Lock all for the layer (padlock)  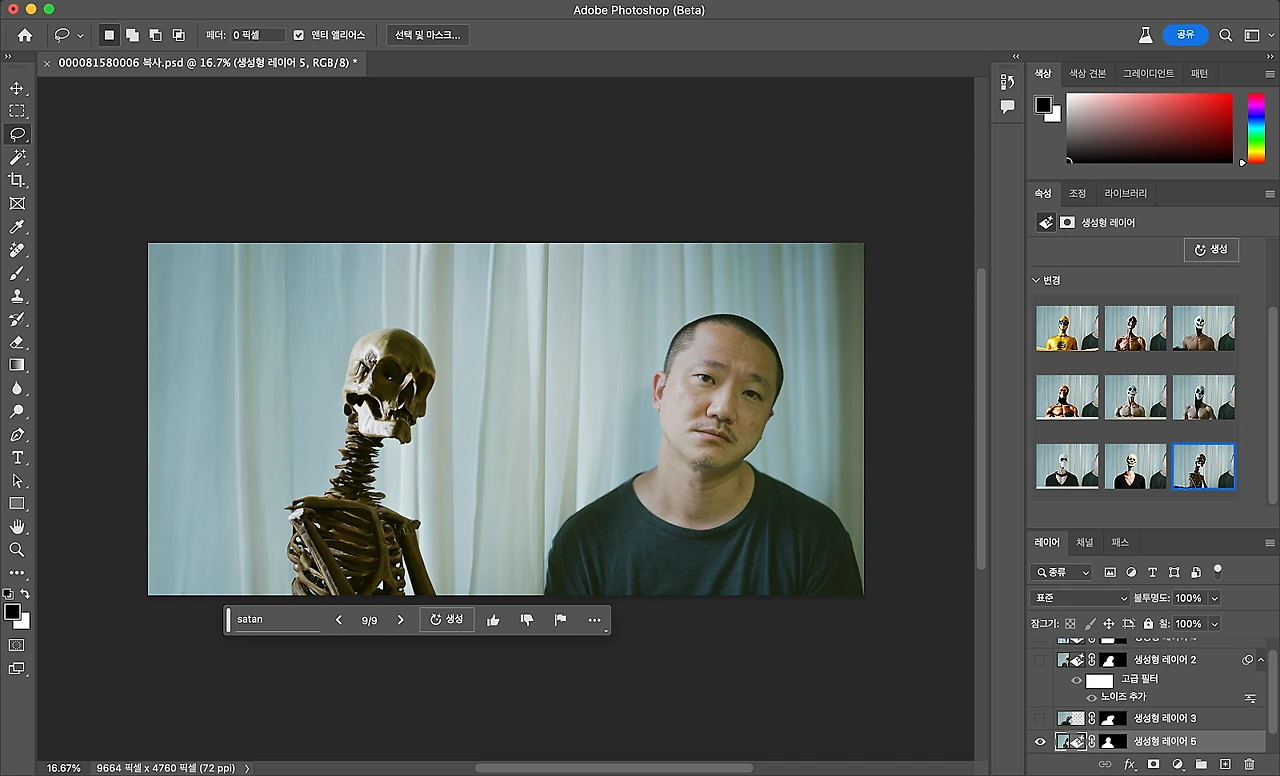click(1148, 624)
